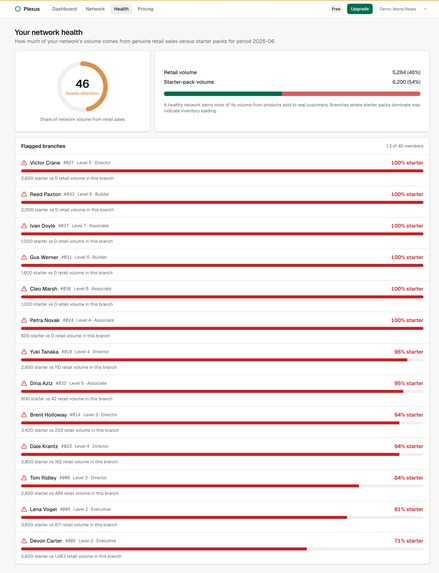Image resolution: width=439 pixels, height=573 pixels.
Task: Click Devon Carter's starter share bar
Action: (x=222, y=549)
